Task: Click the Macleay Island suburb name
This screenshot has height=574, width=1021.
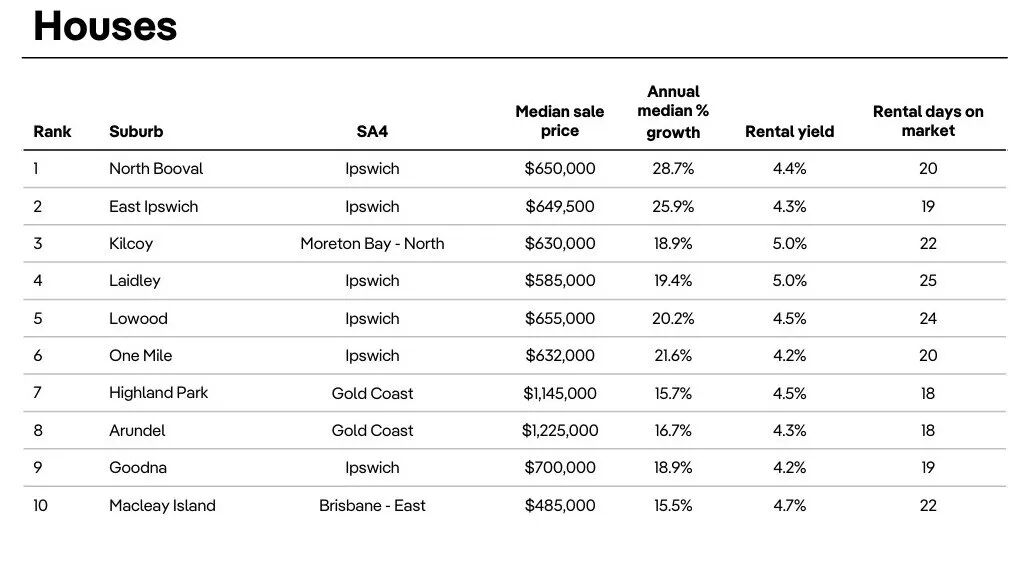Action: tap(162, 506)
